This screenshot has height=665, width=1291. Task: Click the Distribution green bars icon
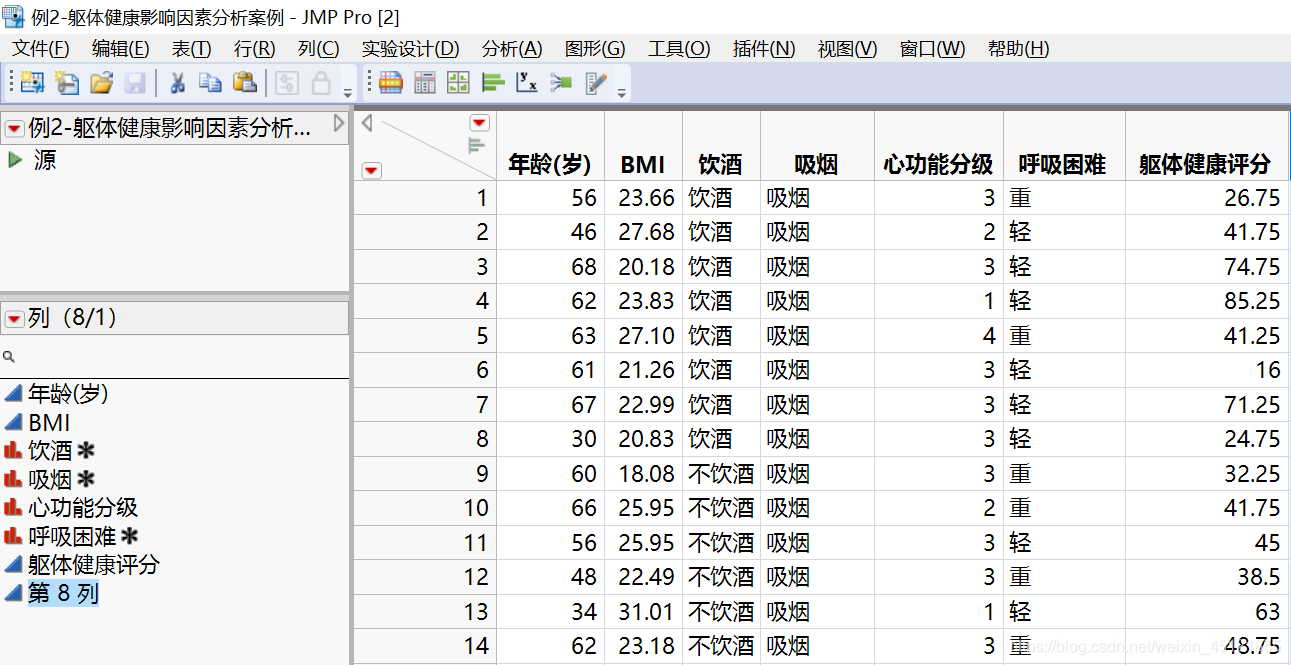coord(493,83)
